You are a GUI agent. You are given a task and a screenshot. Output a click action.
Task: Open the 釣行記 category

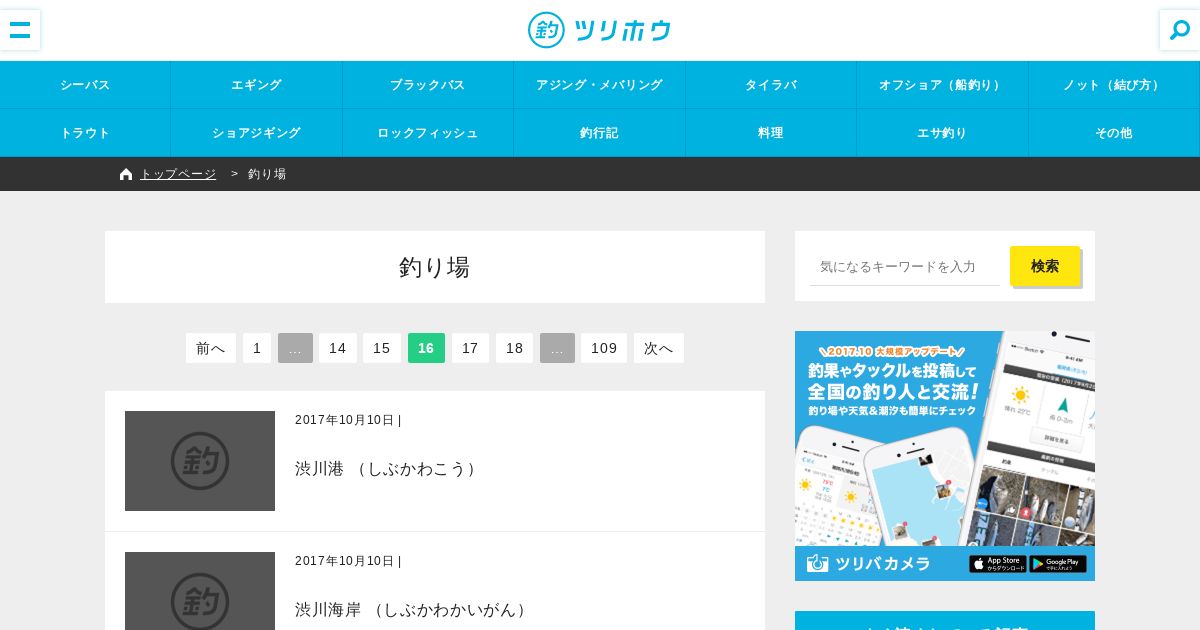(x=599, y=133)
